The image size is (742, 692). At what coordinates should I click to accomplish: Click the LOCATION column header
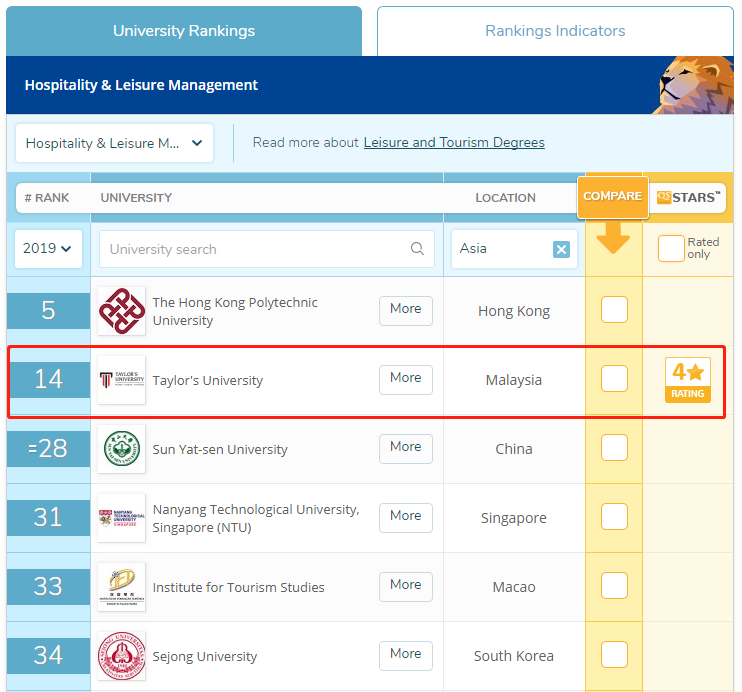(505, 198)
